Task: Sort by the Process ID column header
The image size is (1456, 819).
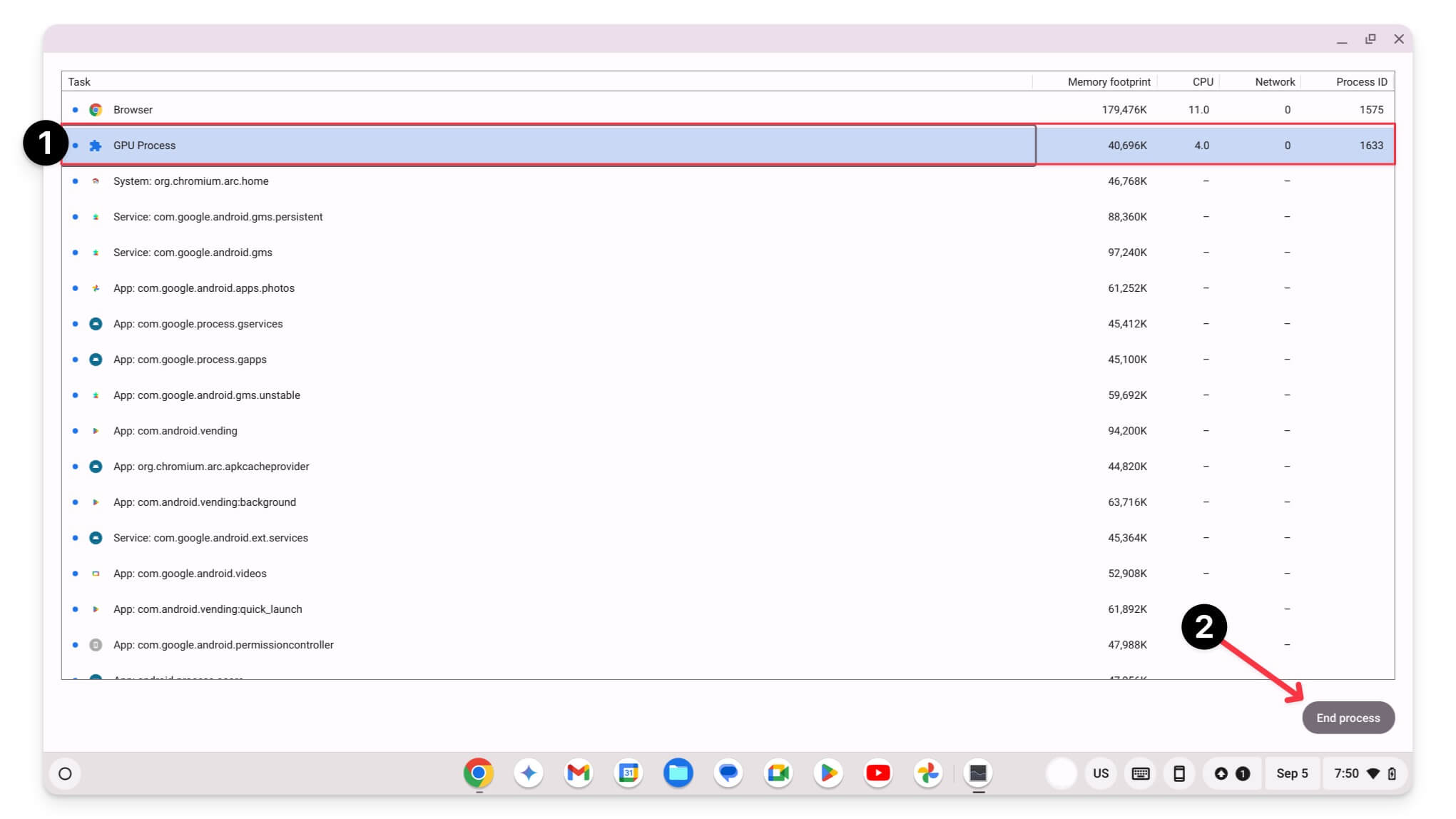Action: 1347,81
